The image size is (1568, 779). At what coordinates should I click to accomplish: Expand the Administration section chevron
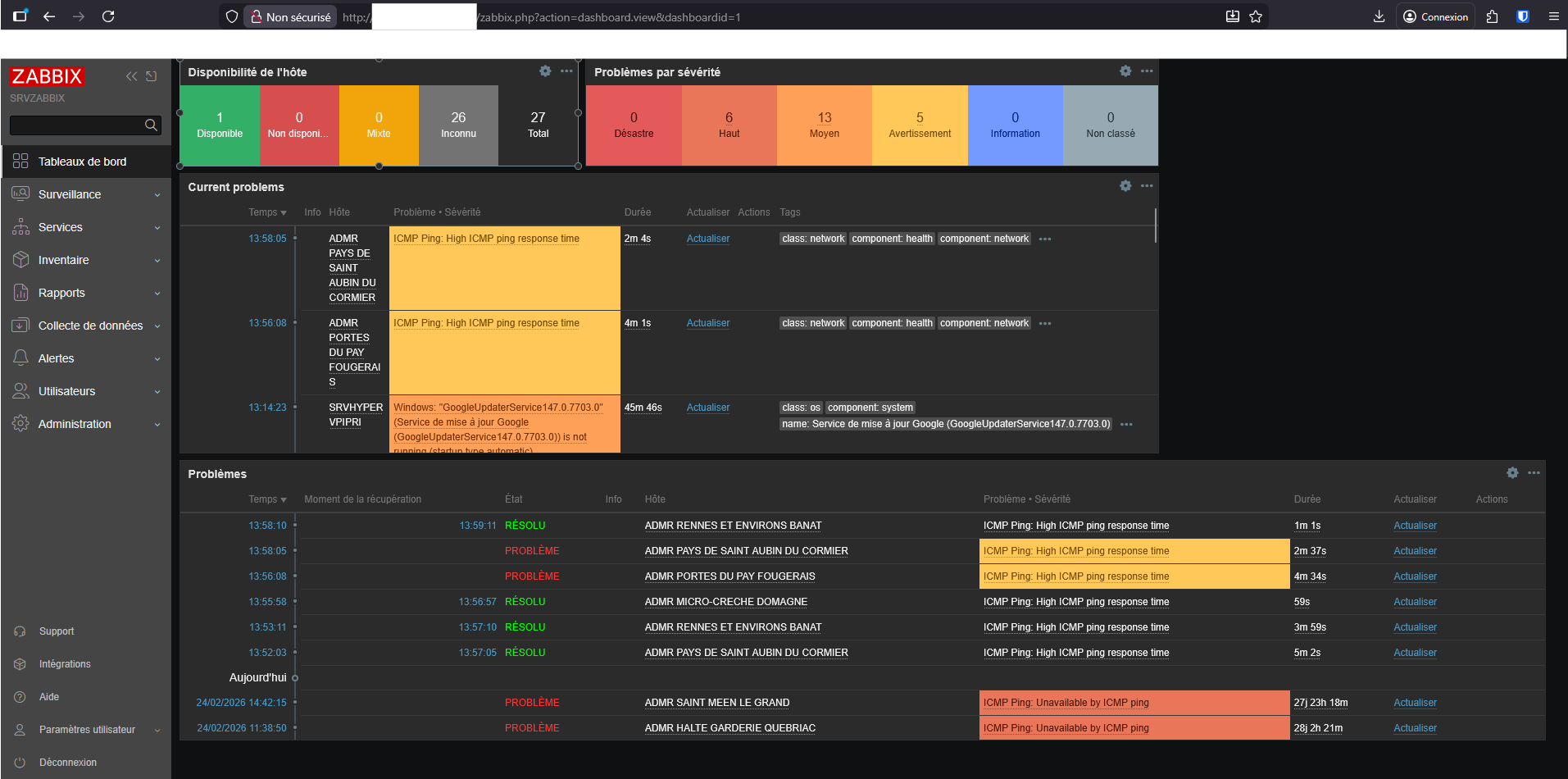pyautogui.click(x=157, y=425)
